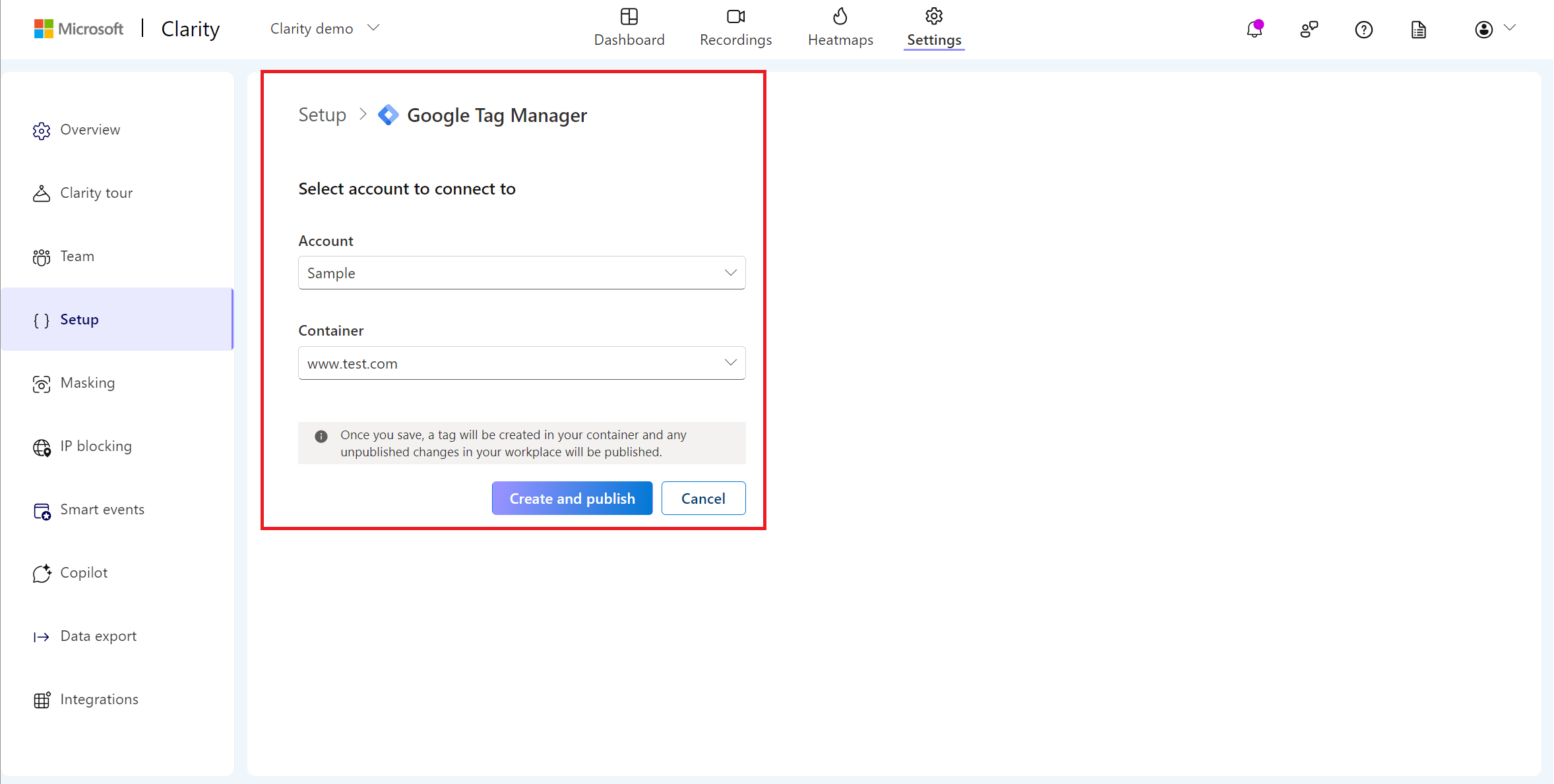Open the Smart events panel
This screenshot has height=784, width=1554.
(102, 509)
